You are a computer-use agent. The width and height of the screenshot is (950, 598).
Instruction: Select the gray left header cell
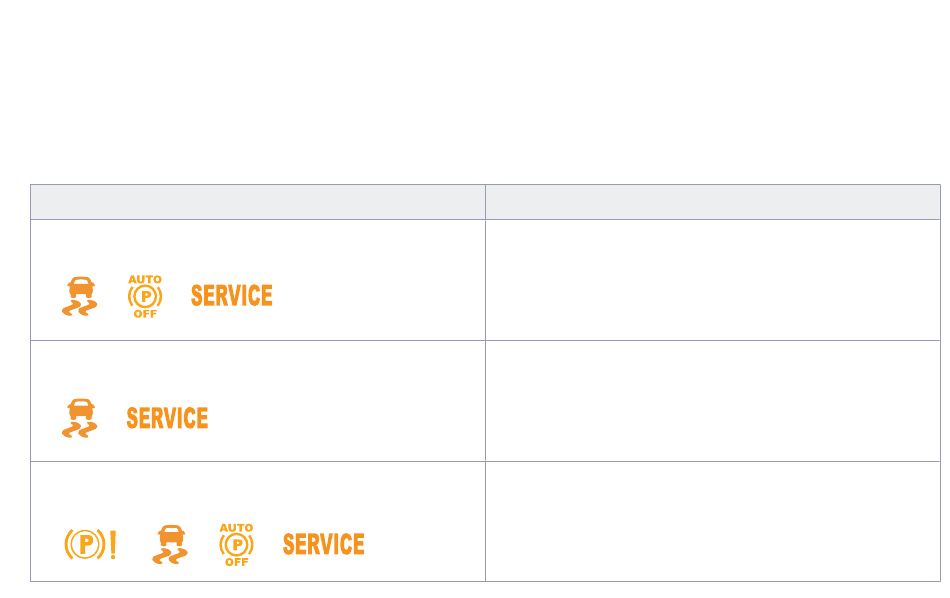tap(258, 202)
